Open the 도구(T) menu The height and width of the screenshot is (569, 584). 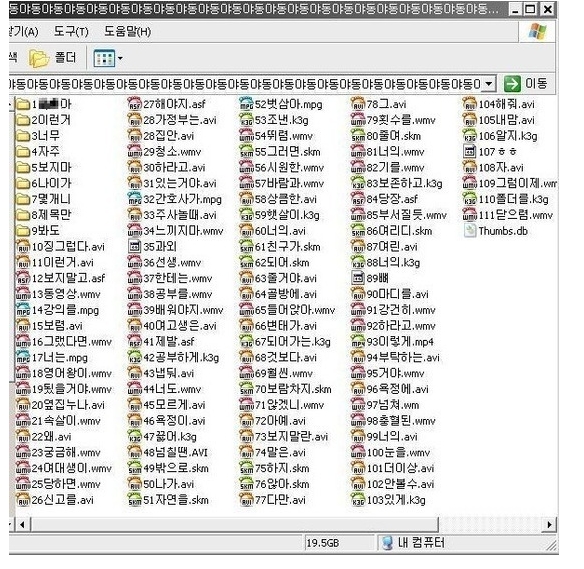click(71, 32)
